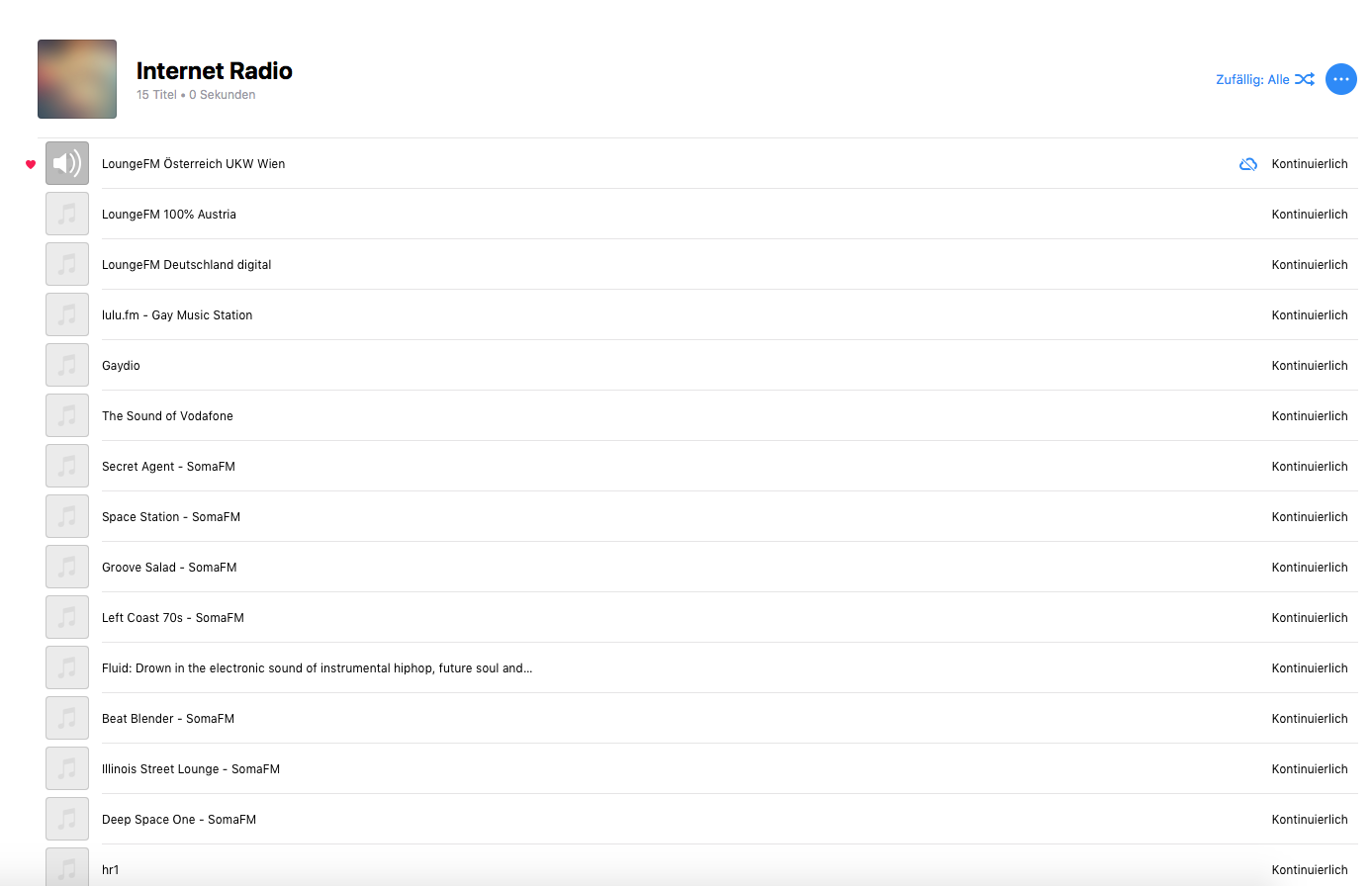Click the music note artwork for Groove Salad
This screenshot has height=886, width=1372.
click(x=67, y=567)
